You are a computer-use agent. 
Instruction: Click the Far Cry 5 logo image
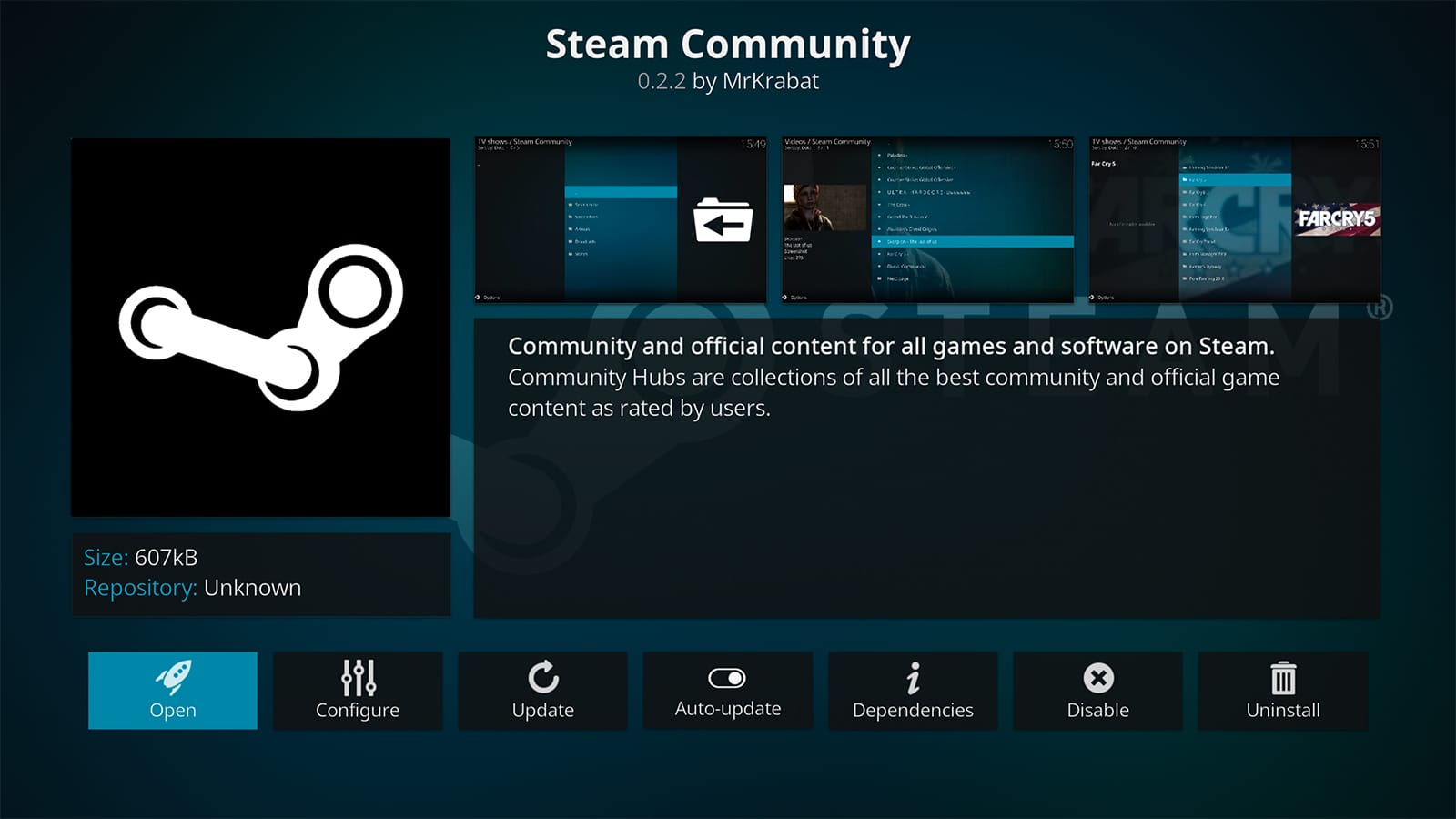coord(1336,219)
